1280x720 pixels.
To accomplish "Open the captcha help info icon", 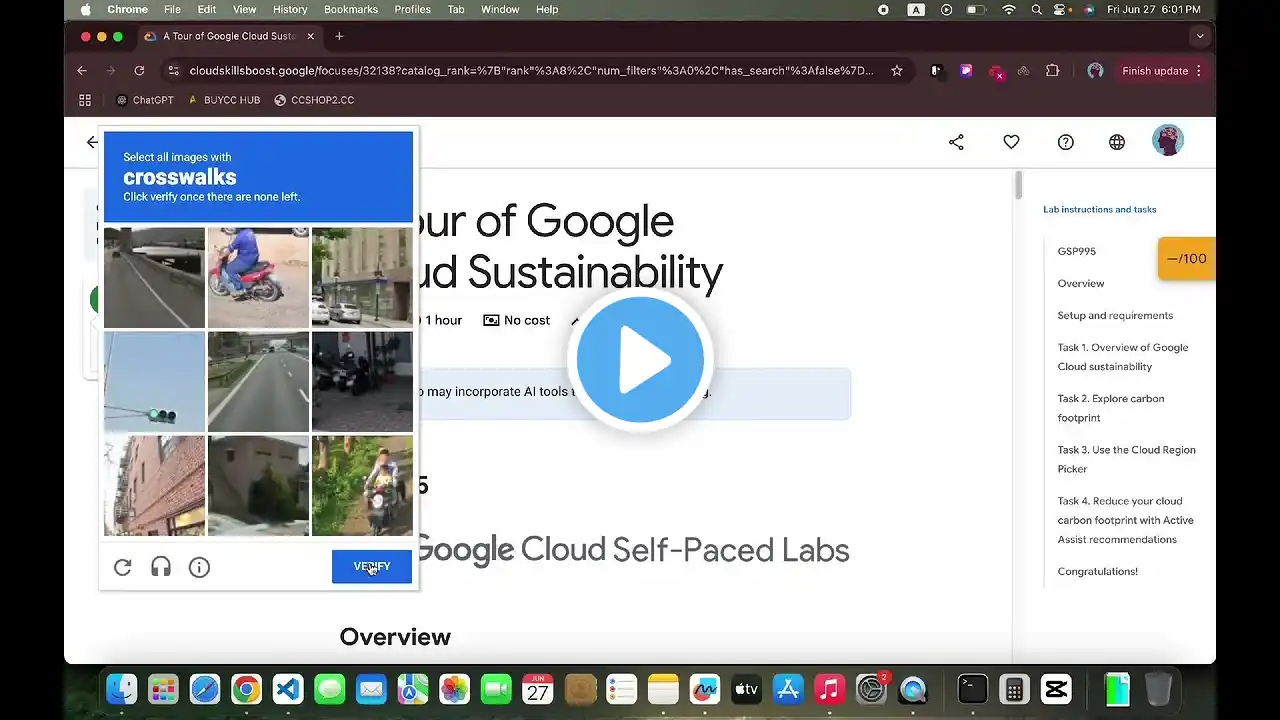I will [x=199, y=567].
